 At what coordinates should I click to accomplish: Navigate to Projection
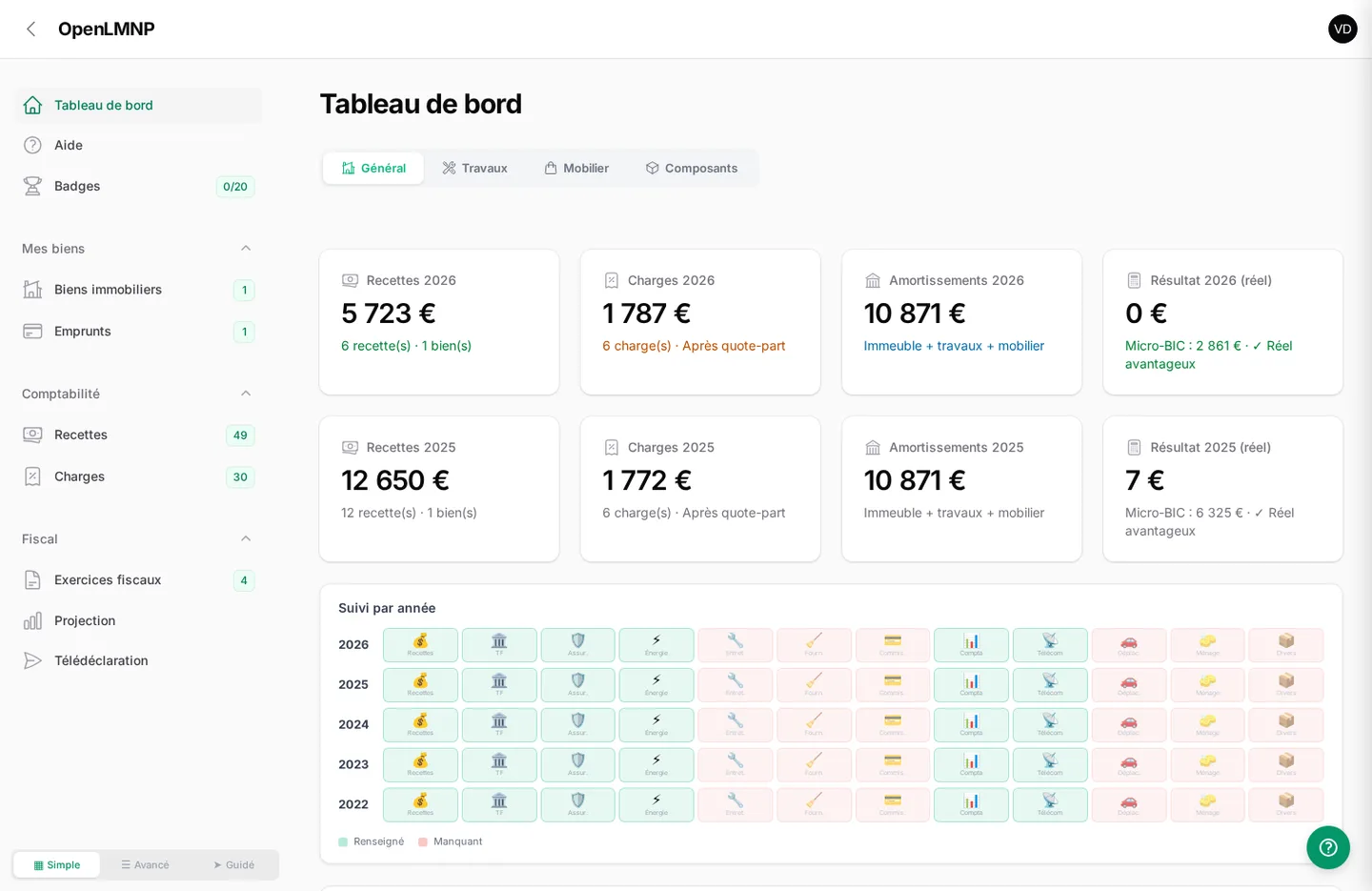click(x=138, y=620)
